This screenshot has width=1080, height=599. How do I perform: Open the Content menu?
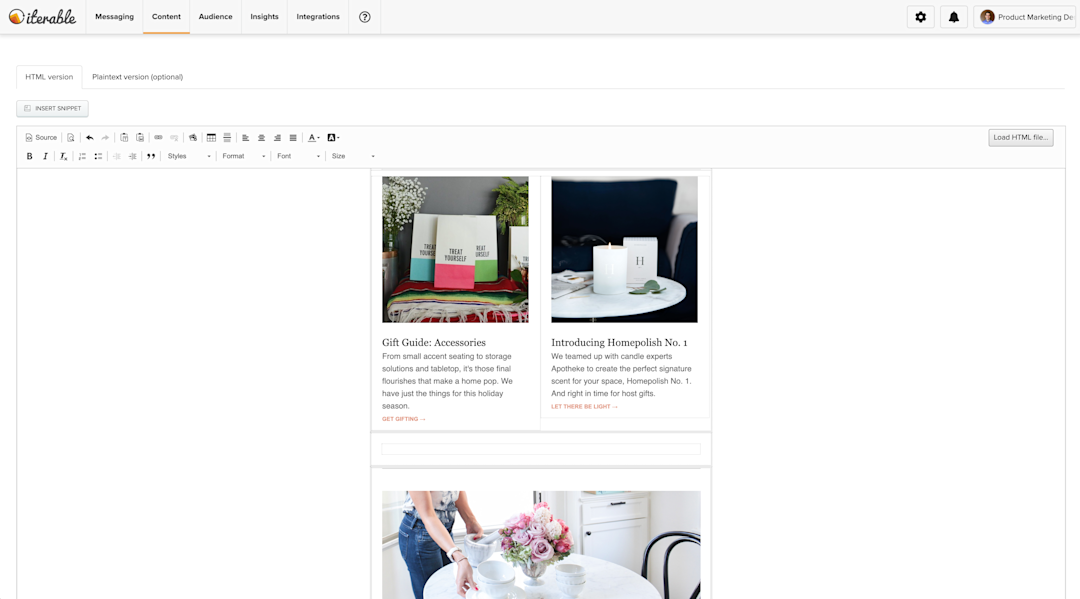click(167, 17)
